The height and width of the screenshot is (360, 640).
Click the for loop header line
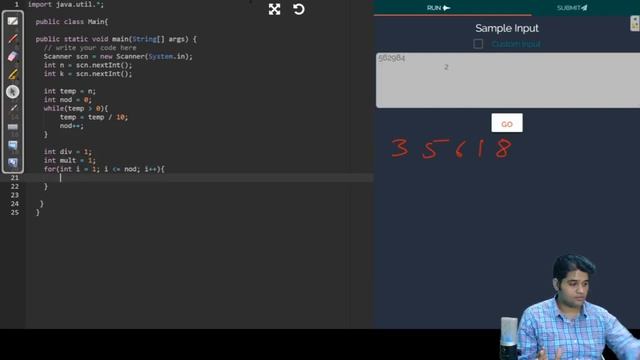point(104,169)
